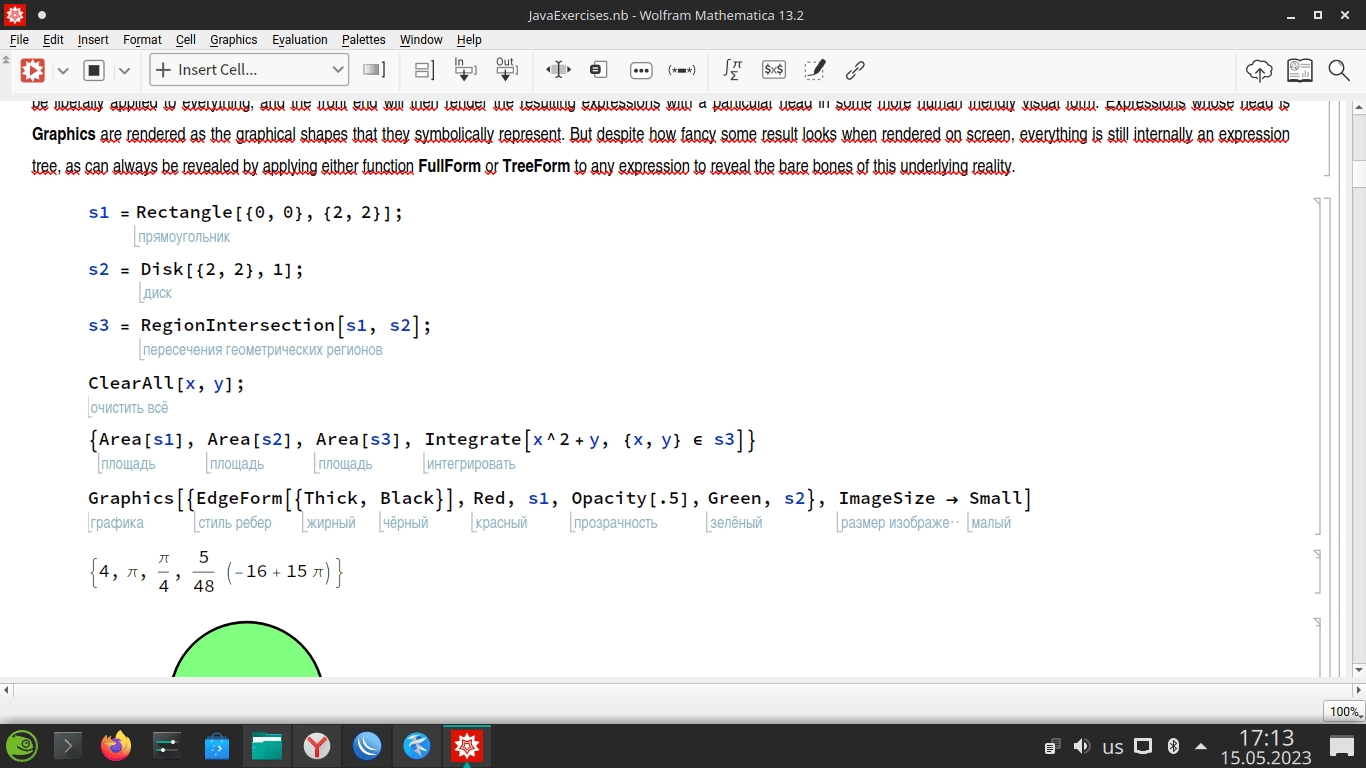This screenshot has width=1366, height=768.
Task: Open the File menu
Action: pyautogui.click(x=19, y=40)
